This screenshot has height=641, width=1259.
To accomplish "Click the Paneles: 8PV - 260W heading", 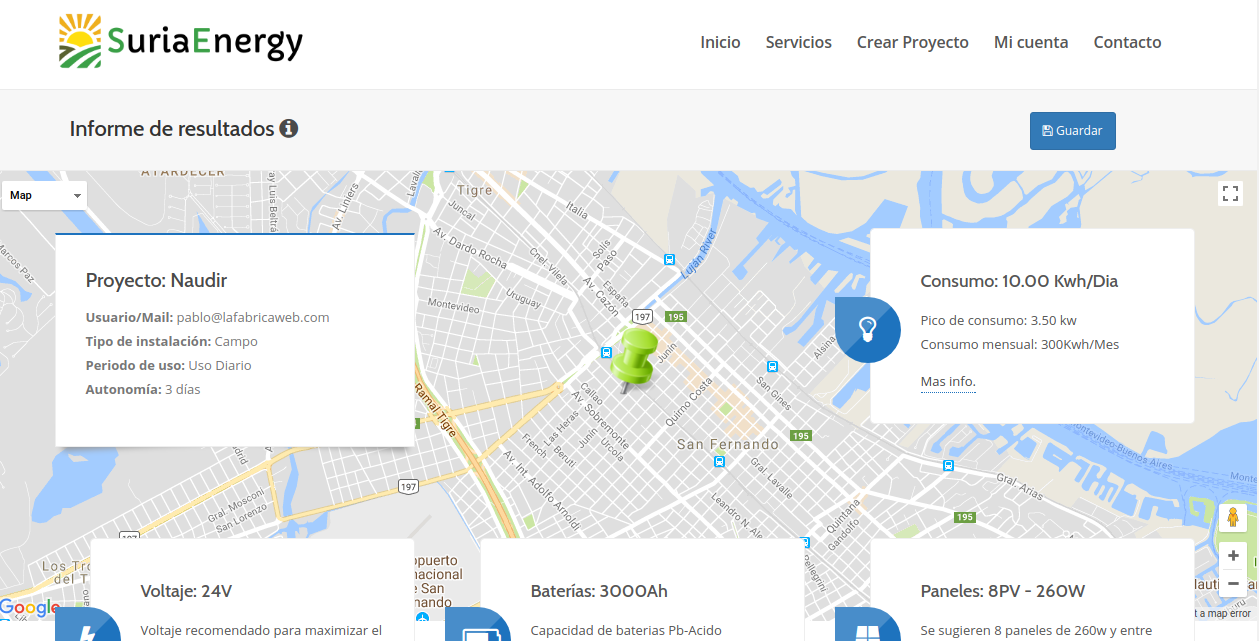I will coord(1003,591).
